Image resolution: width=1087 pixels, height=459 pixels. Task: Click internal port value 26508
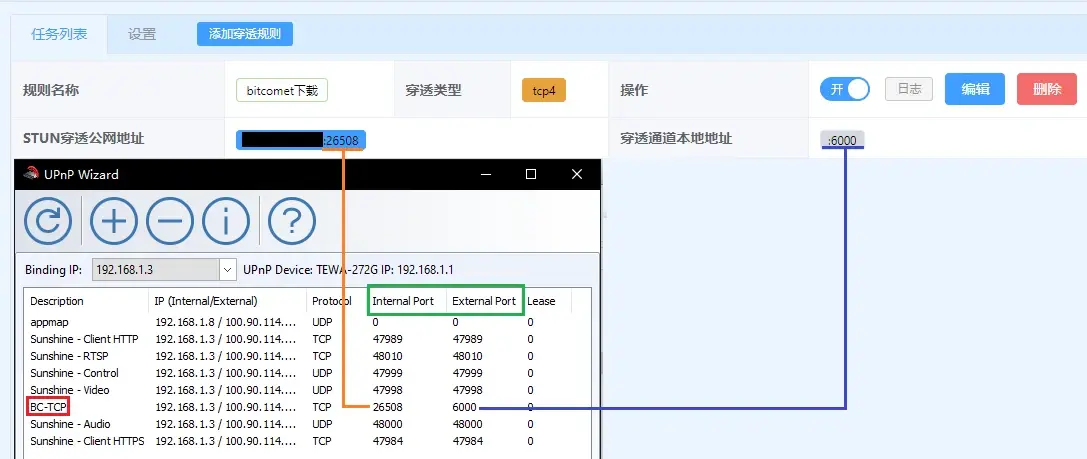(388, 407)
